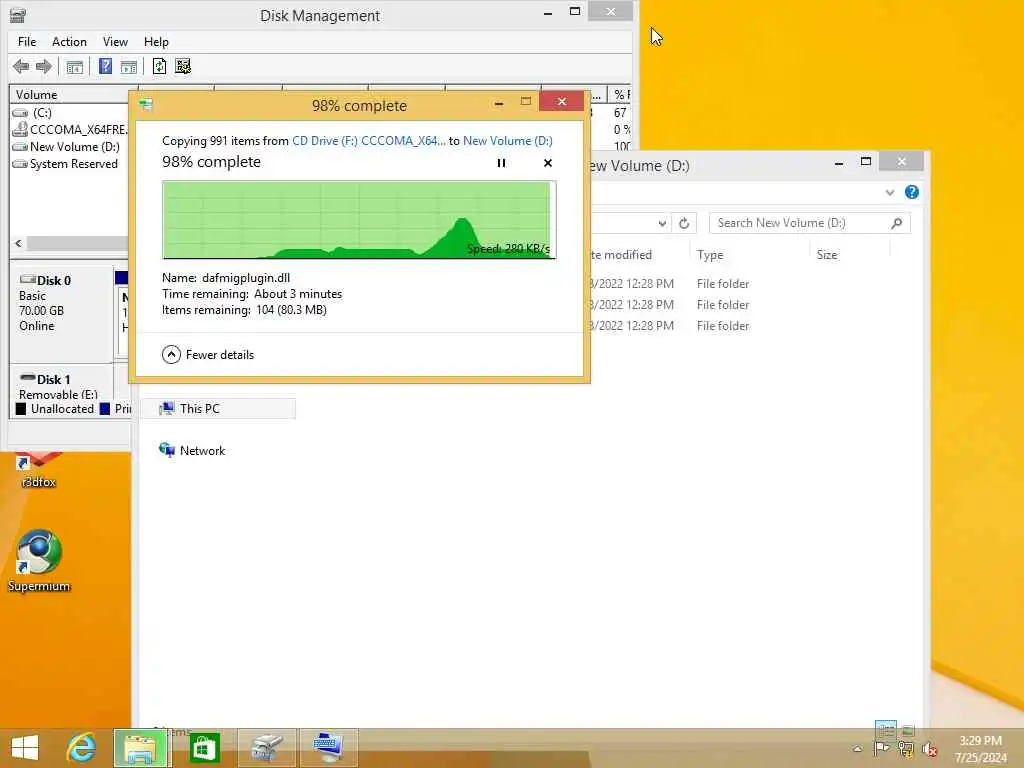Select the second File folder row
The image size is (1024, 768).
pyautogui.click(x=723, y=305)
